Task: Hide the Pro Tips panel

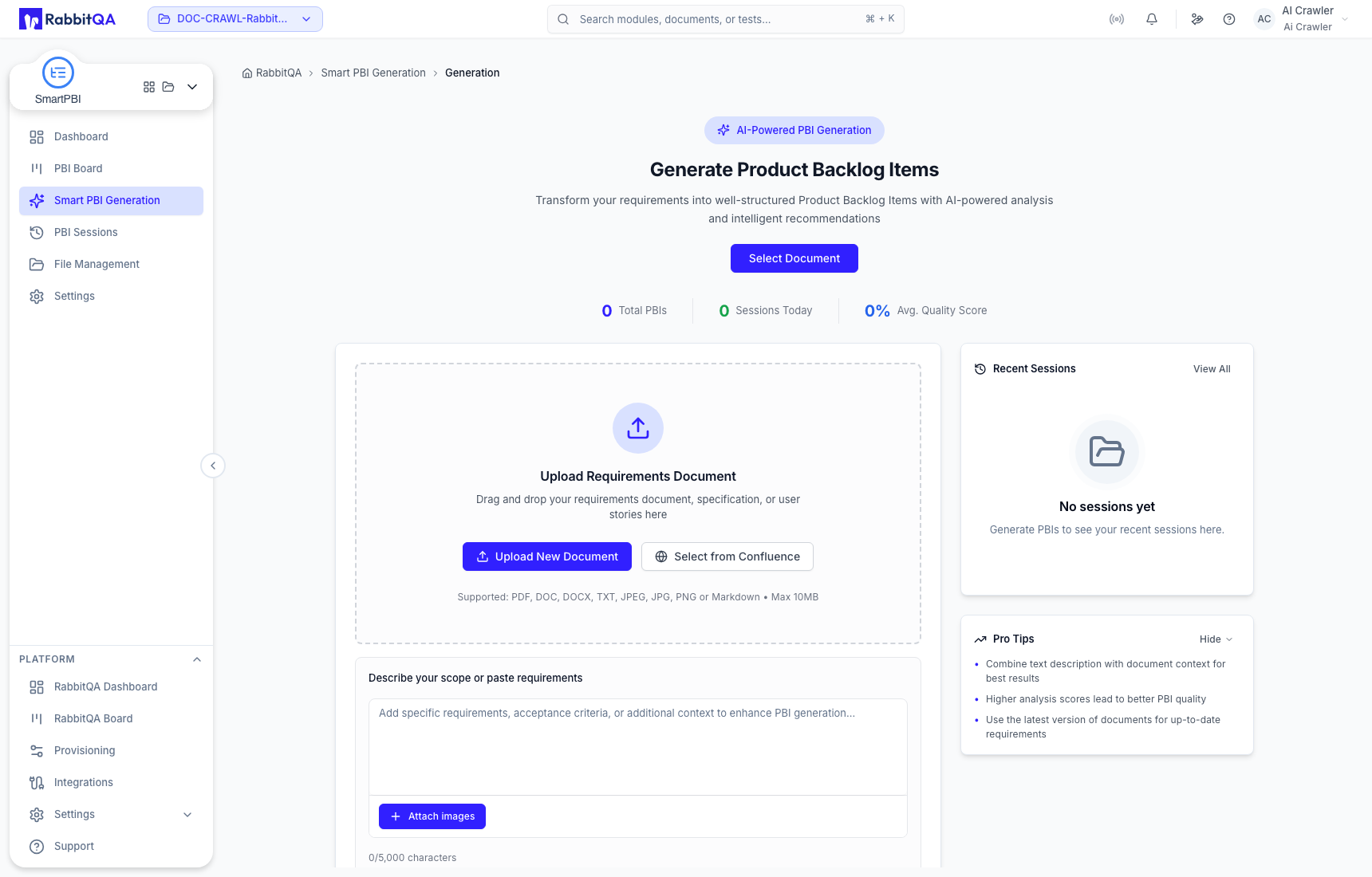Action: click(1216, 639)
